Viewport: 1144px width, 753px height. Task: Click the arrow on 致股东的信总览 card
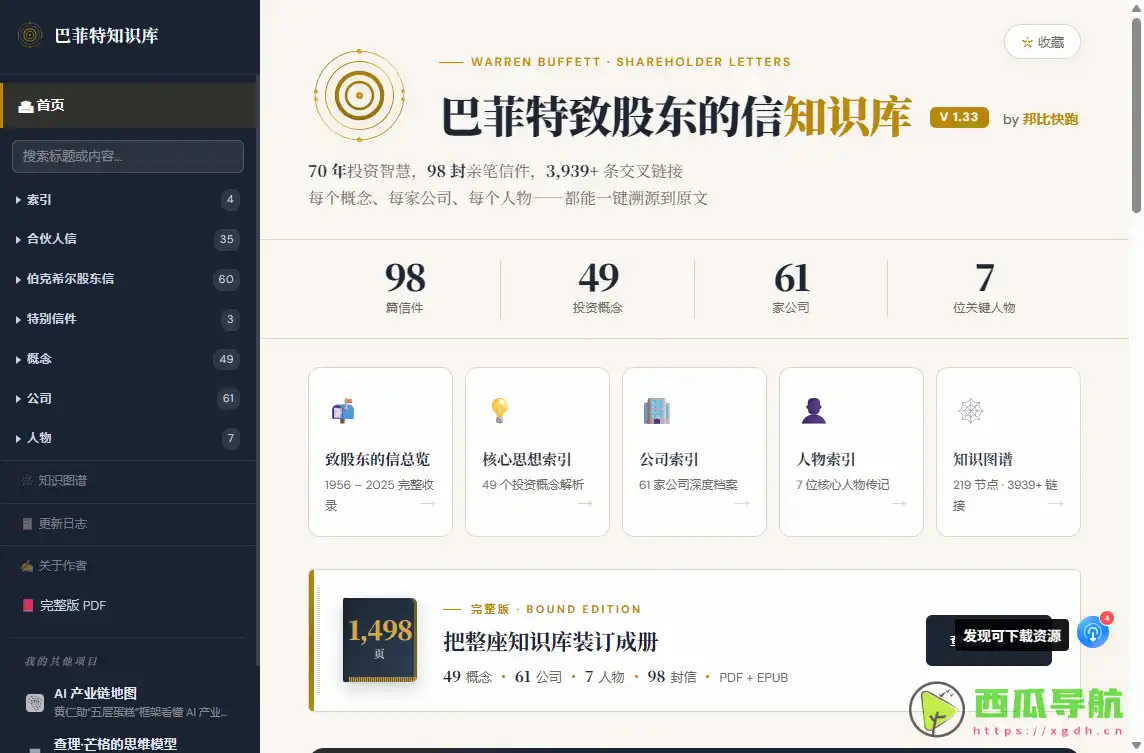[428, 503]
